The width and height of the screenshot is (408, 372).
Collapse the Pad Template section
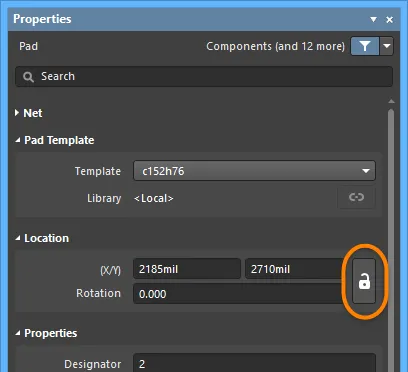pyautogui.click(x=17, y=141)
